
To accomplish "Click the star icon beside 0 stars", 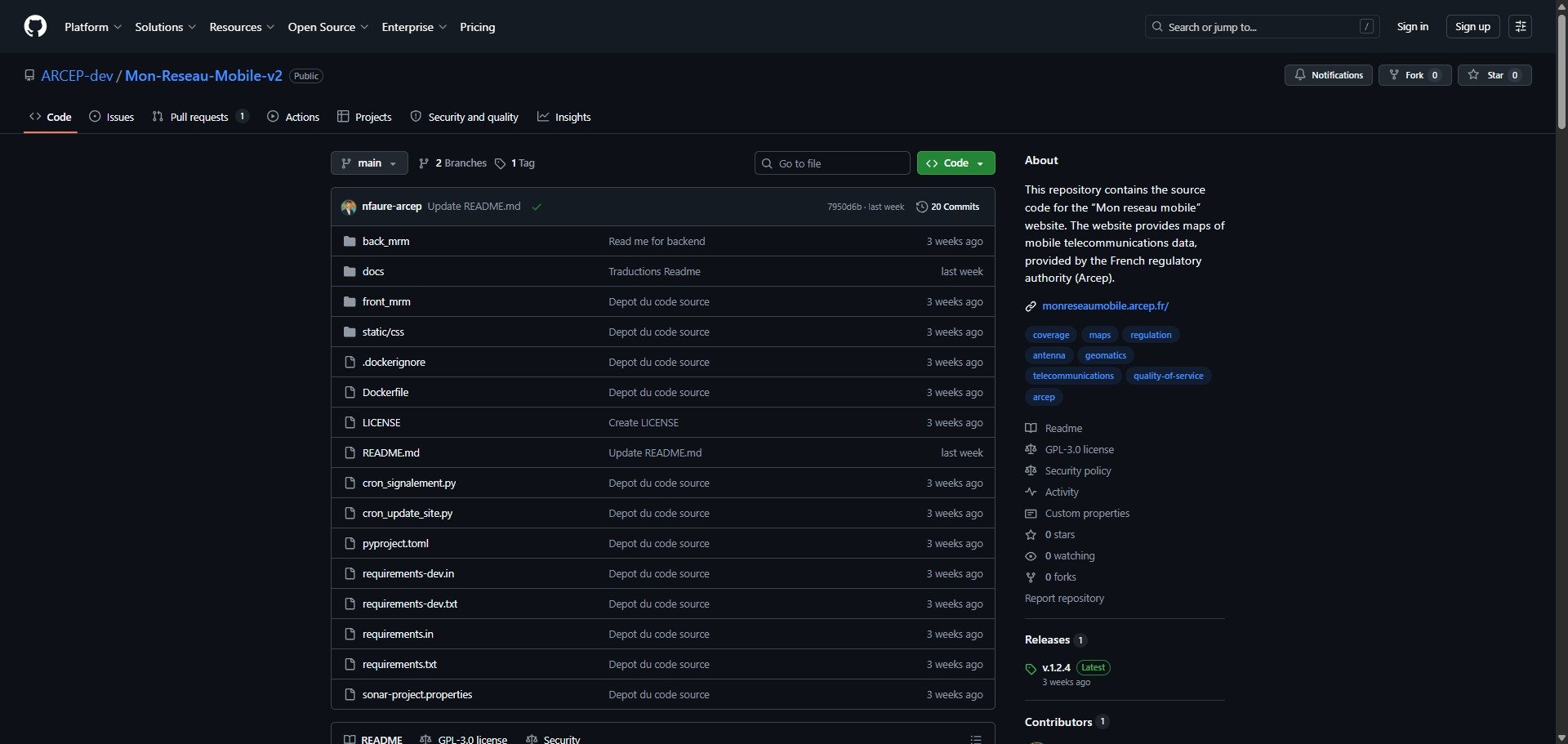I will pos(1031,534).
